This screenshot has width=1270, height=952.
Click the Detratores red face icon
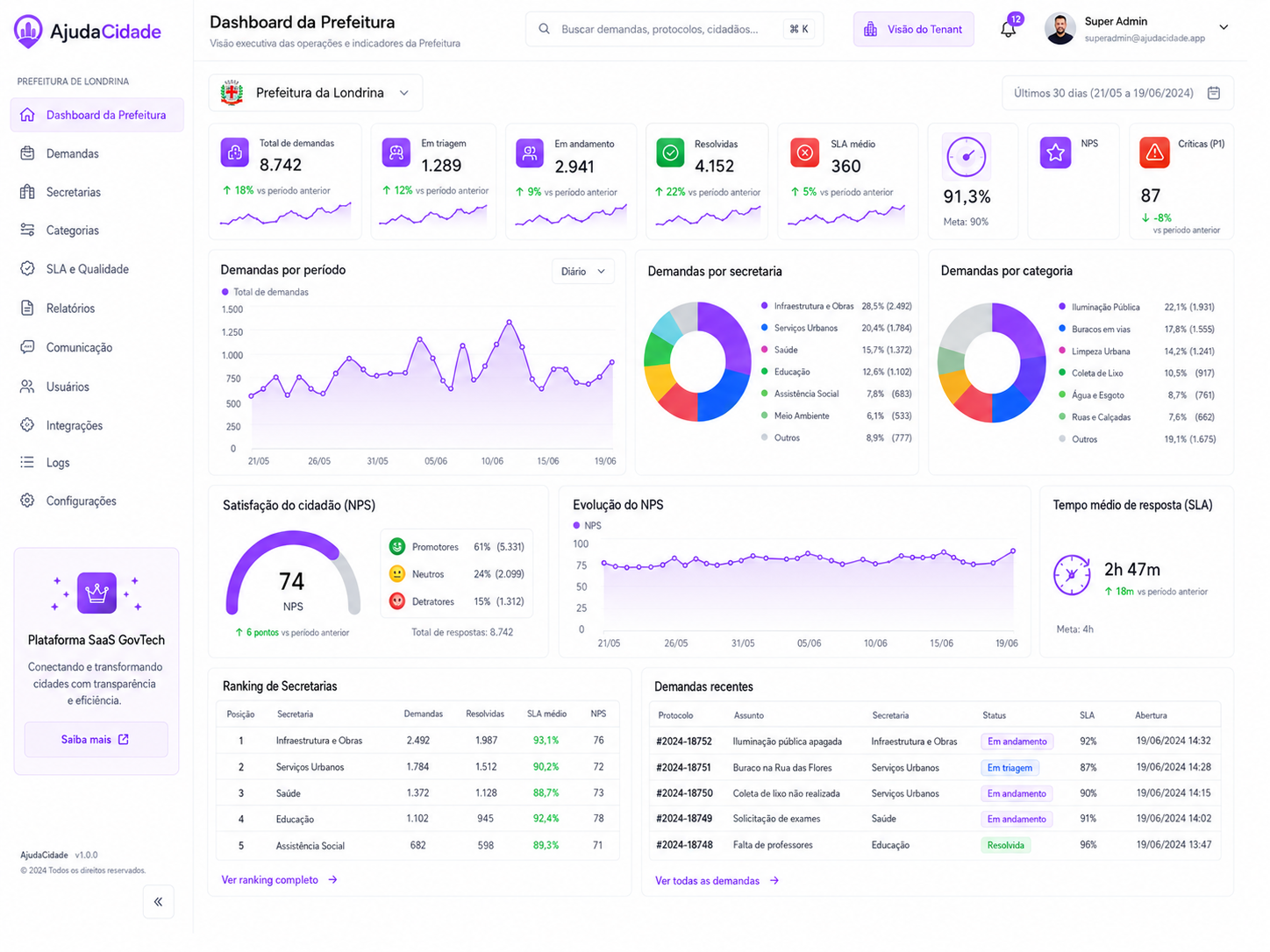point(397,600)
